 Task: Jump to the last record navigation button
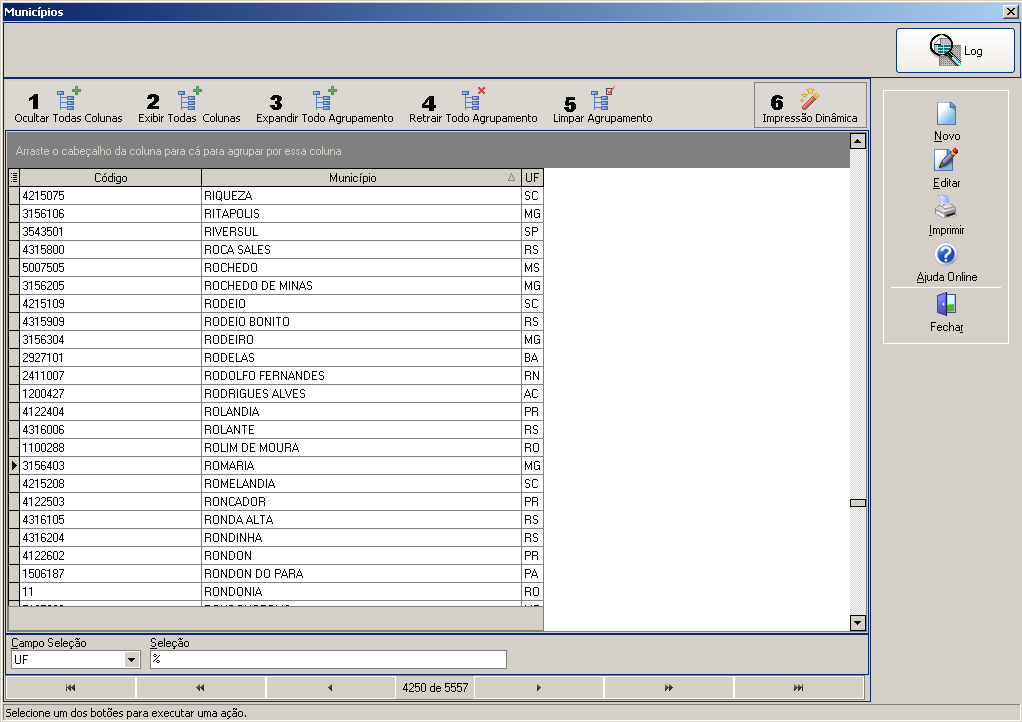[798, 687]
